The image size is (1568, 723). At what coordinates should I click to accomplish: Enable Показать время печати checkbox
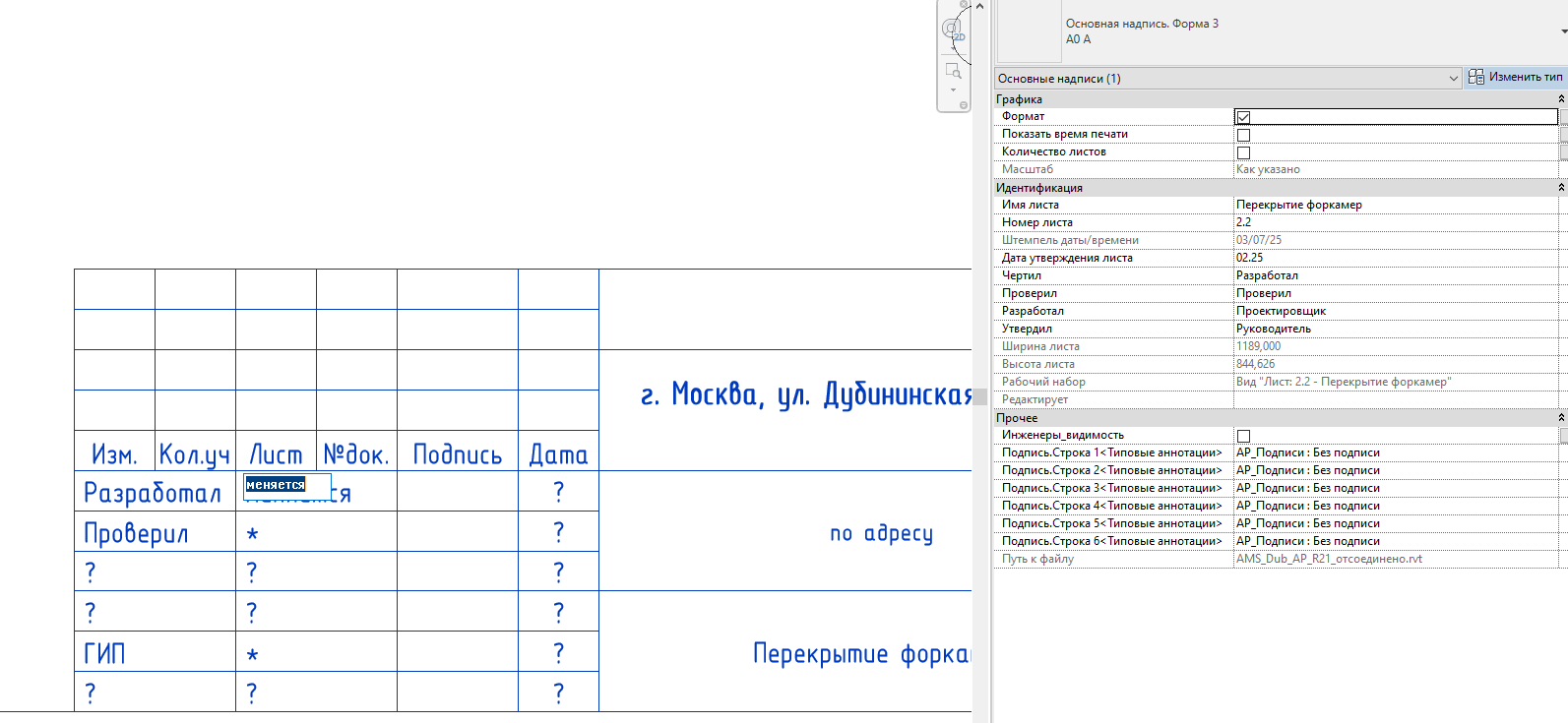pos(1243,135)
